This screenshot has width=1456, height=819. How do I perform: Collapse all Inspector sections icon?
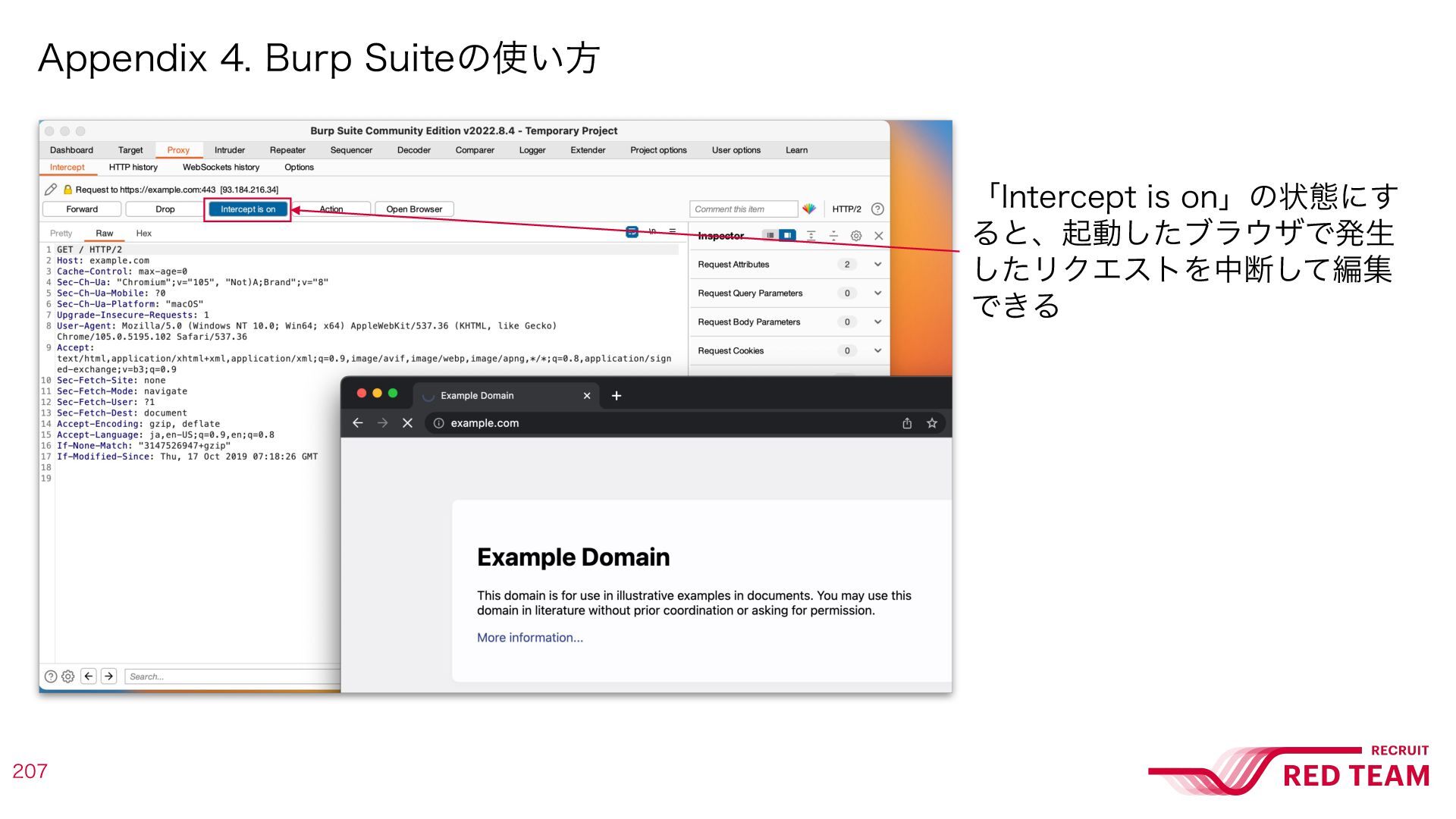point(833,236)
